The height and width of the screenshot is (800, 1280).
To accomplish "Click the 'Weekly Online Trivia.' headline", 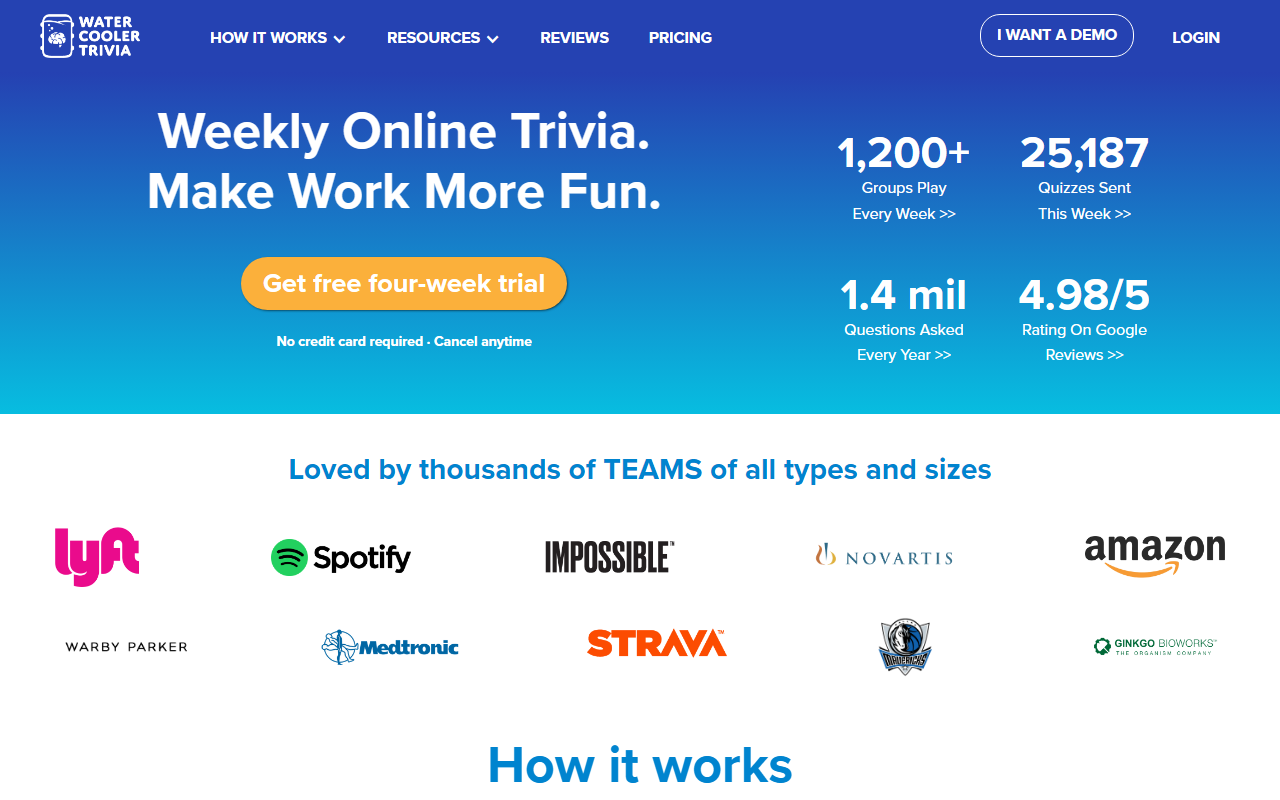I will click(x=404, y=131).
